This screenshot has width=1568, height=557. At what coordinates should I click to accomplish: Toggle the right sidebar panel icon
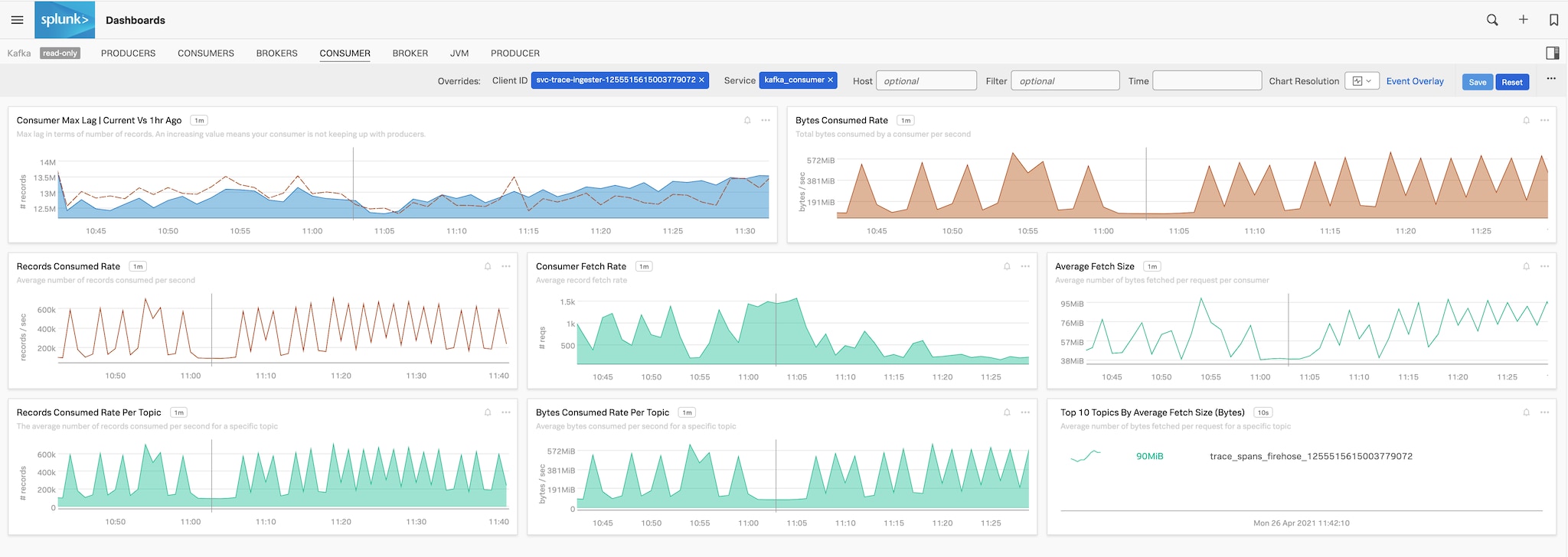point(1553,53)
